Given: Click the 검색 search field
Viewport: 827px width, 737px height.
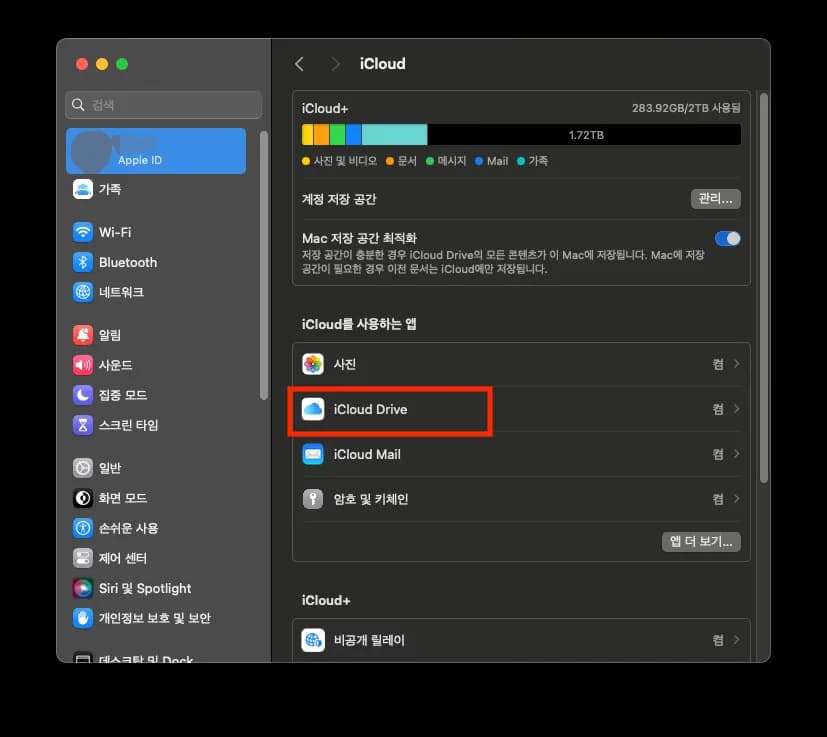Looking at the screenshot, I should tap(163, 104).
